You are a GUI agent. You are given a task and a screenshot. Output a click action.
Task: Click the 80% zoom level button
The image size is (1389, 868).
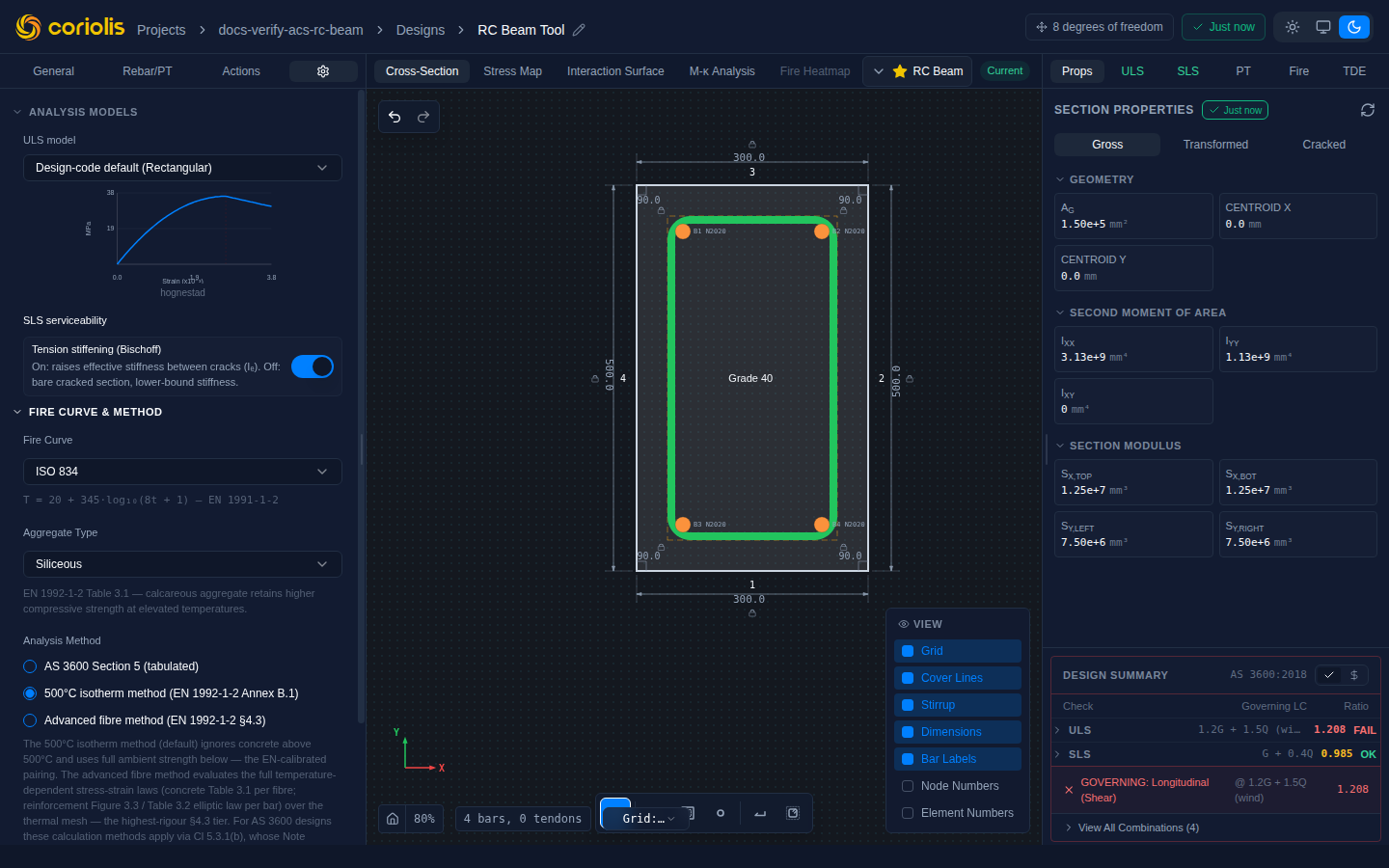coord(424,818)
